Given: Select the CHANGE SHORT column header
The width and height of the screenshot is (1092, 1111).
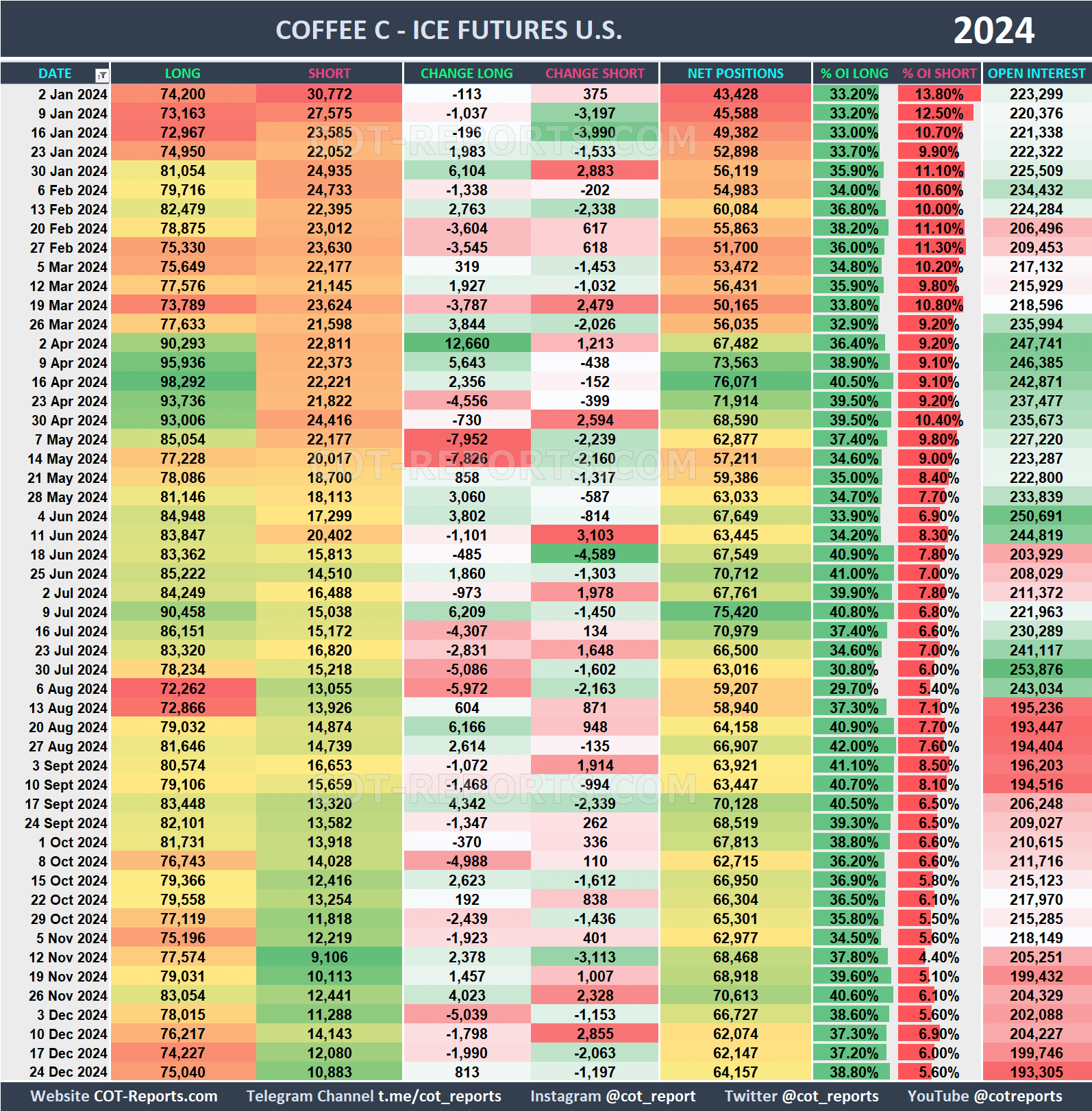Looking at the screenshot, I should click(x=594, y=73).
